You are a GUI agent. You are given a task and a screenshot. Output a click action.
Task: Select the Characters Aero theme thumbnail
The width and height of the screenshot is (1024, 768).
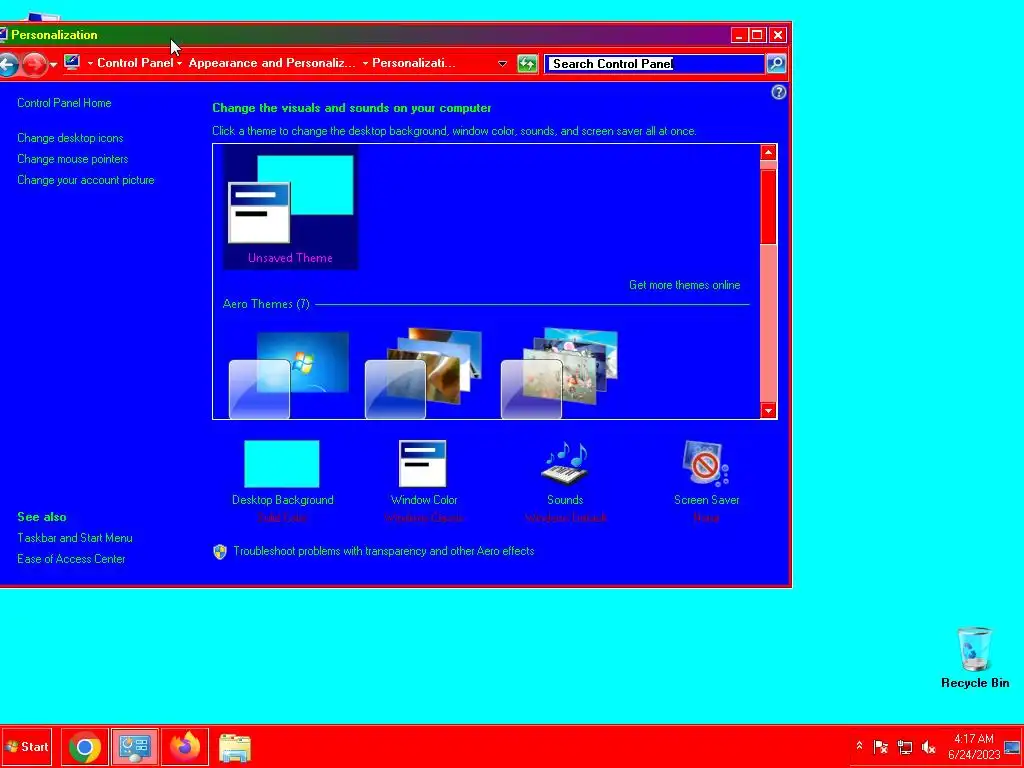[559, 374]
